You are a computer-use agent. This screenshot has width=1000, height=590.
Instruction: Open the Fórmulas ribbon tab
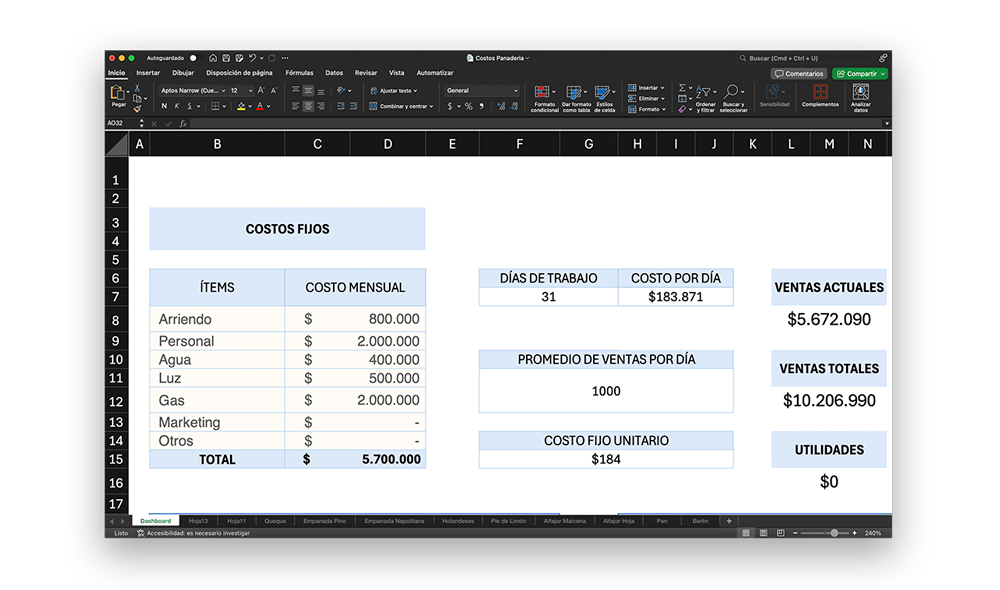299,73
